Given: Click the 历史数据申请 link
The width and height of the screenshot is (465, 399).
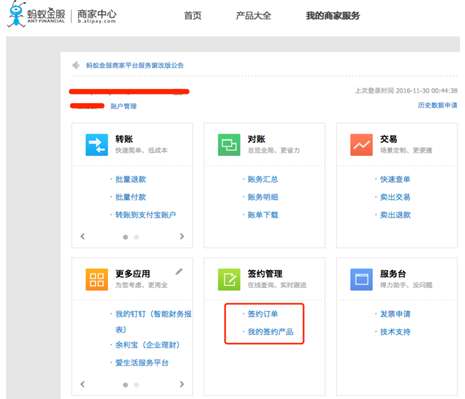Looking at the screenshot, I should 437,105.
